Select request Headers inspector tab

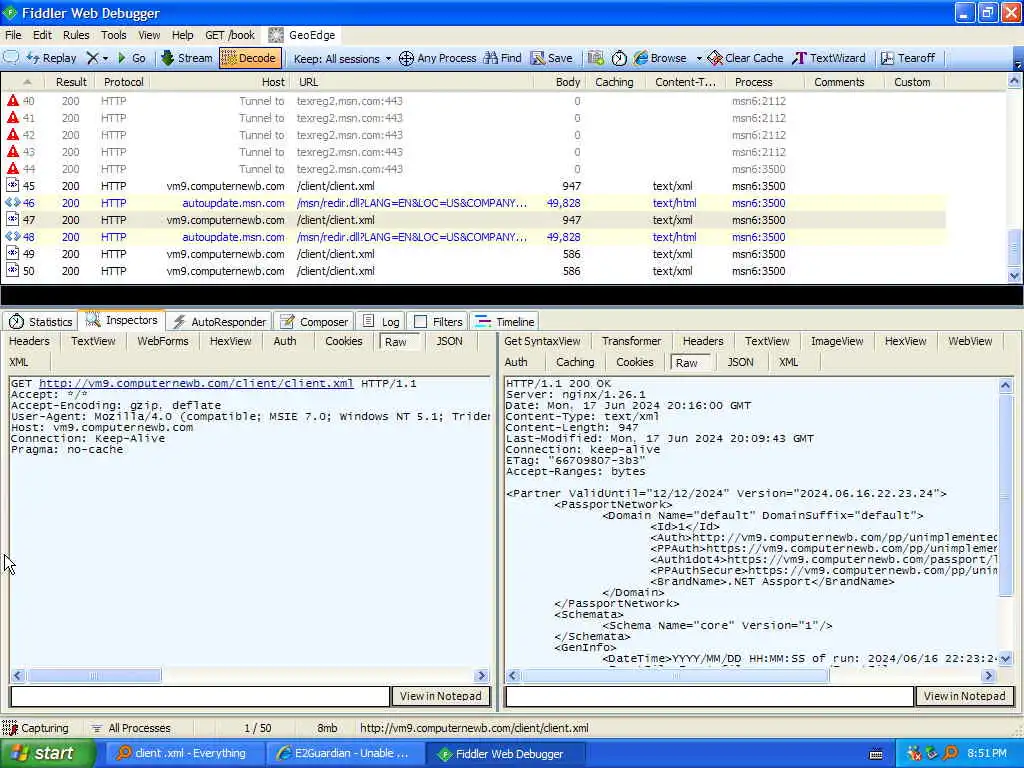tap(29, 341)
